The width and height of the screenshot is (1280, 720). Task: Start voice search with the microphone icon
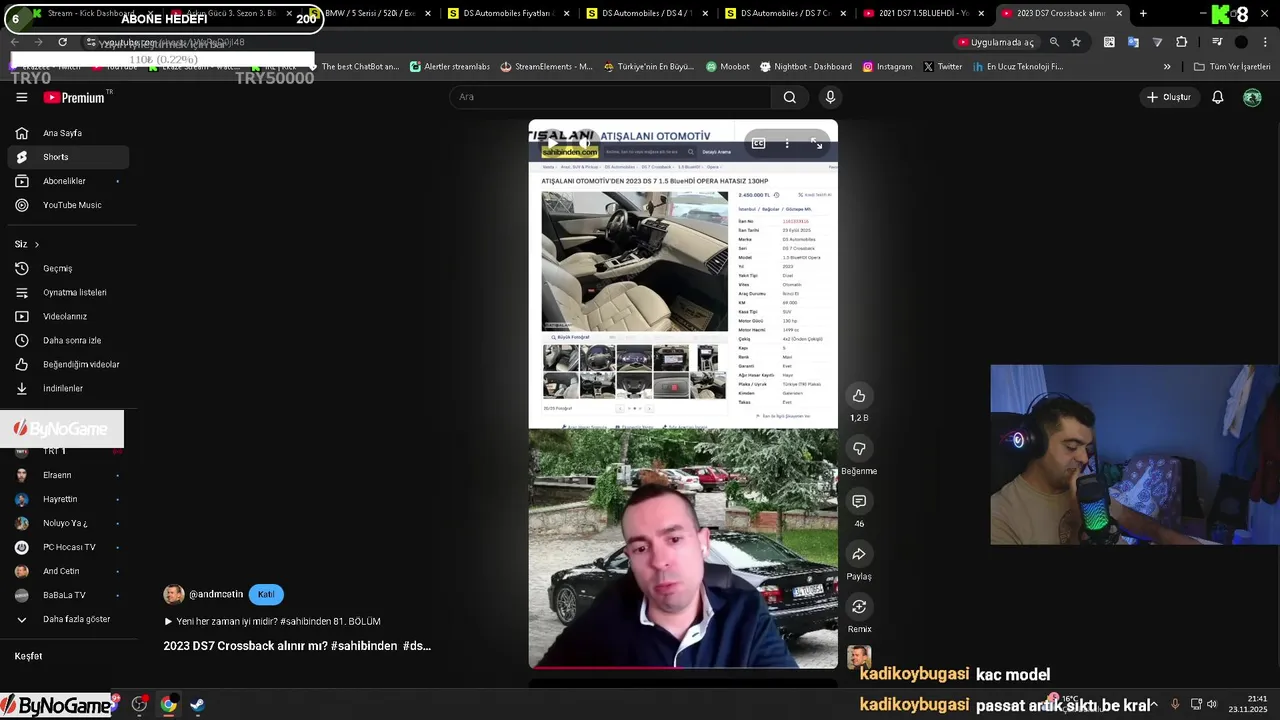[x=830, y=97]
